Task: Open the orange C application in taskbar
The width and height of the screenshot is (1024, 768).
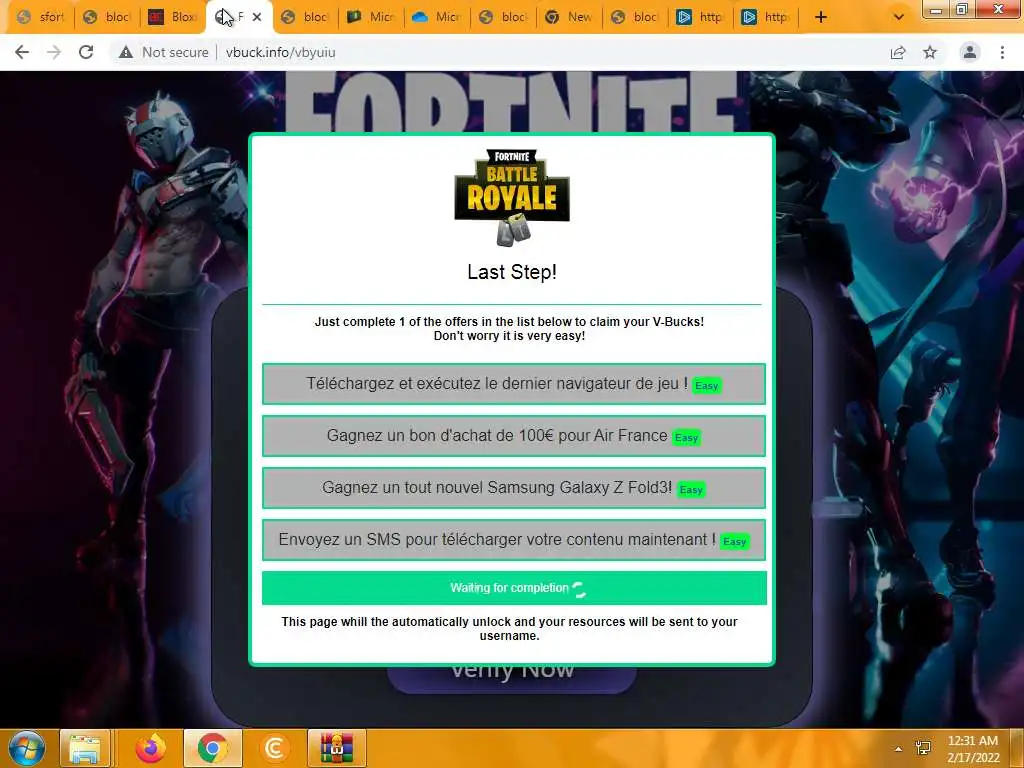Action: pos(274,748)
